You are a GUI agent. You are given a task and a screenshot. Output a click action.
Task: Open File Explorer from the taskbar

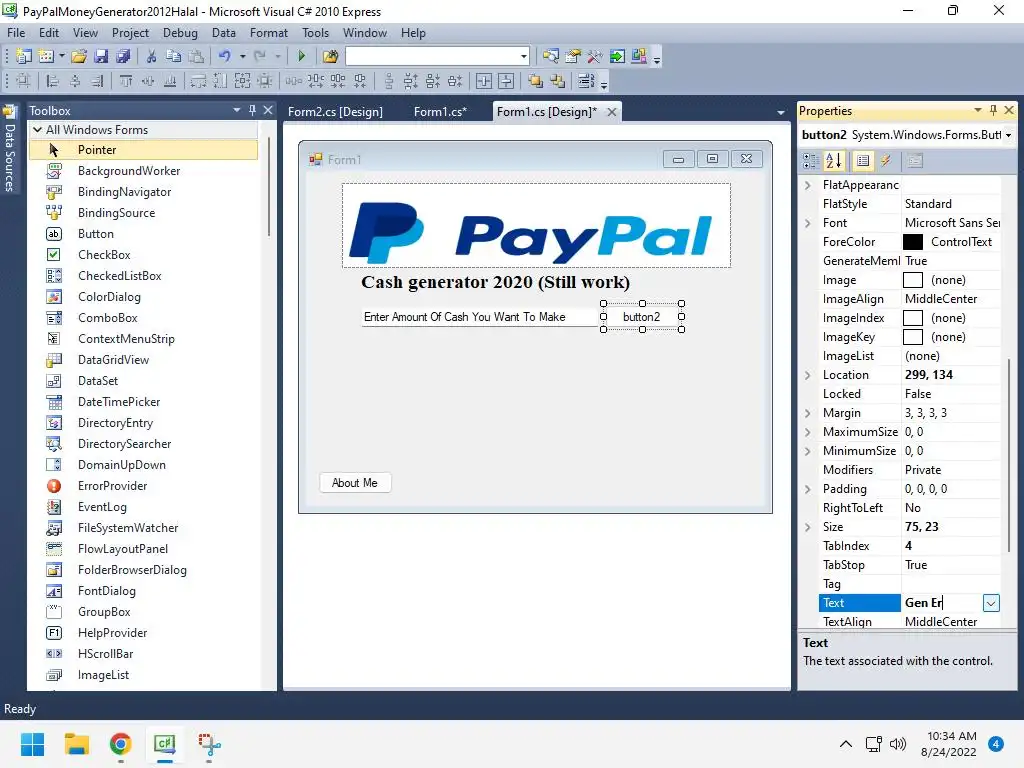[x=76, y=744]
